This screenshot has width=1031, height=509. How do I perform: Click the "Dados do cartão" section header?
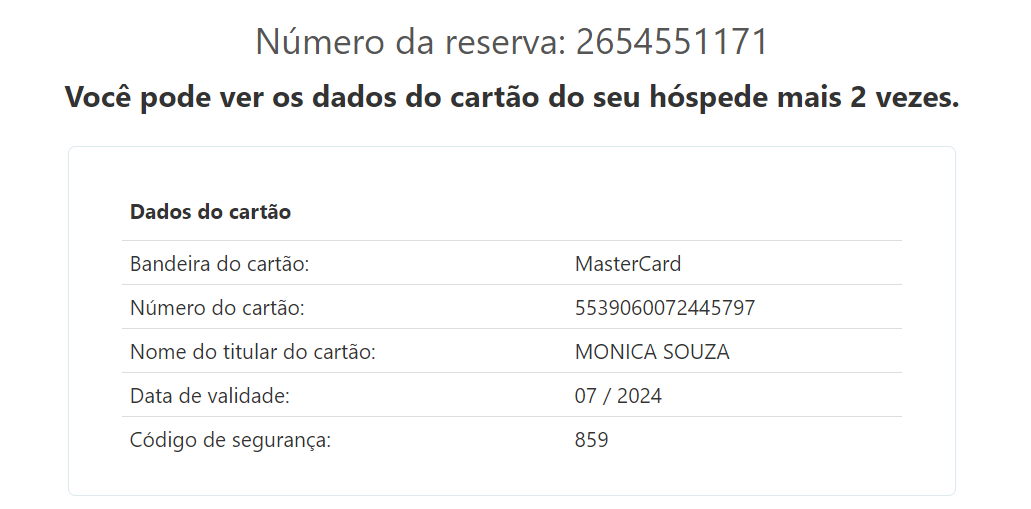[210, 212]
